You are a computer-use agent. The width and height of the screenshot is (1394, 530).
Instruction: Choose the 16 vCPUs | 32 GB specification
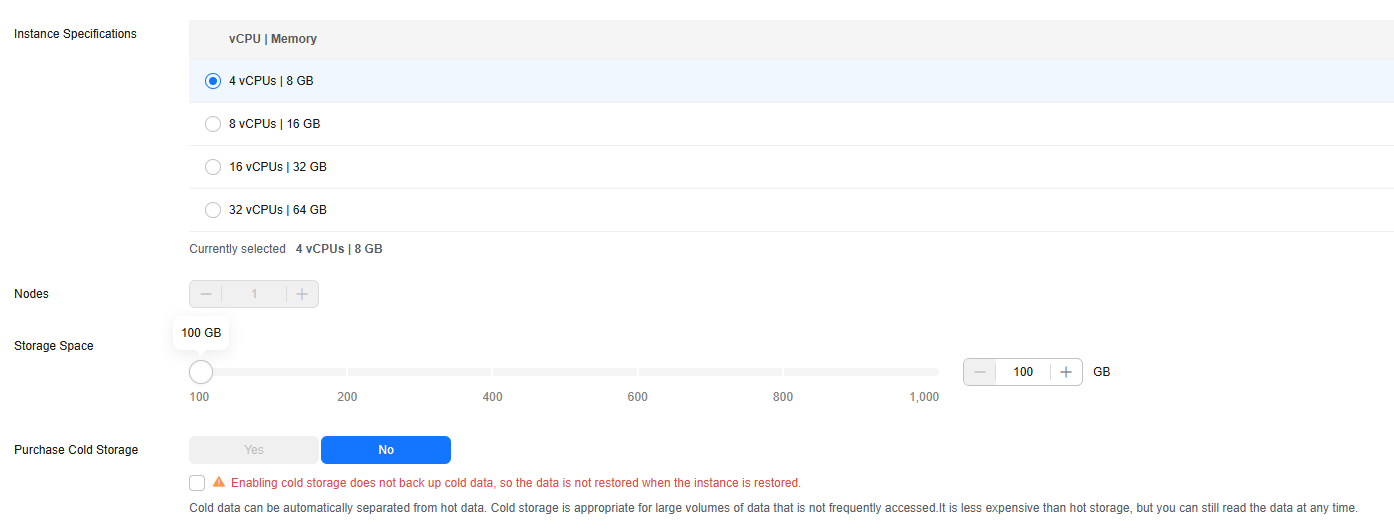pos(213,167)
